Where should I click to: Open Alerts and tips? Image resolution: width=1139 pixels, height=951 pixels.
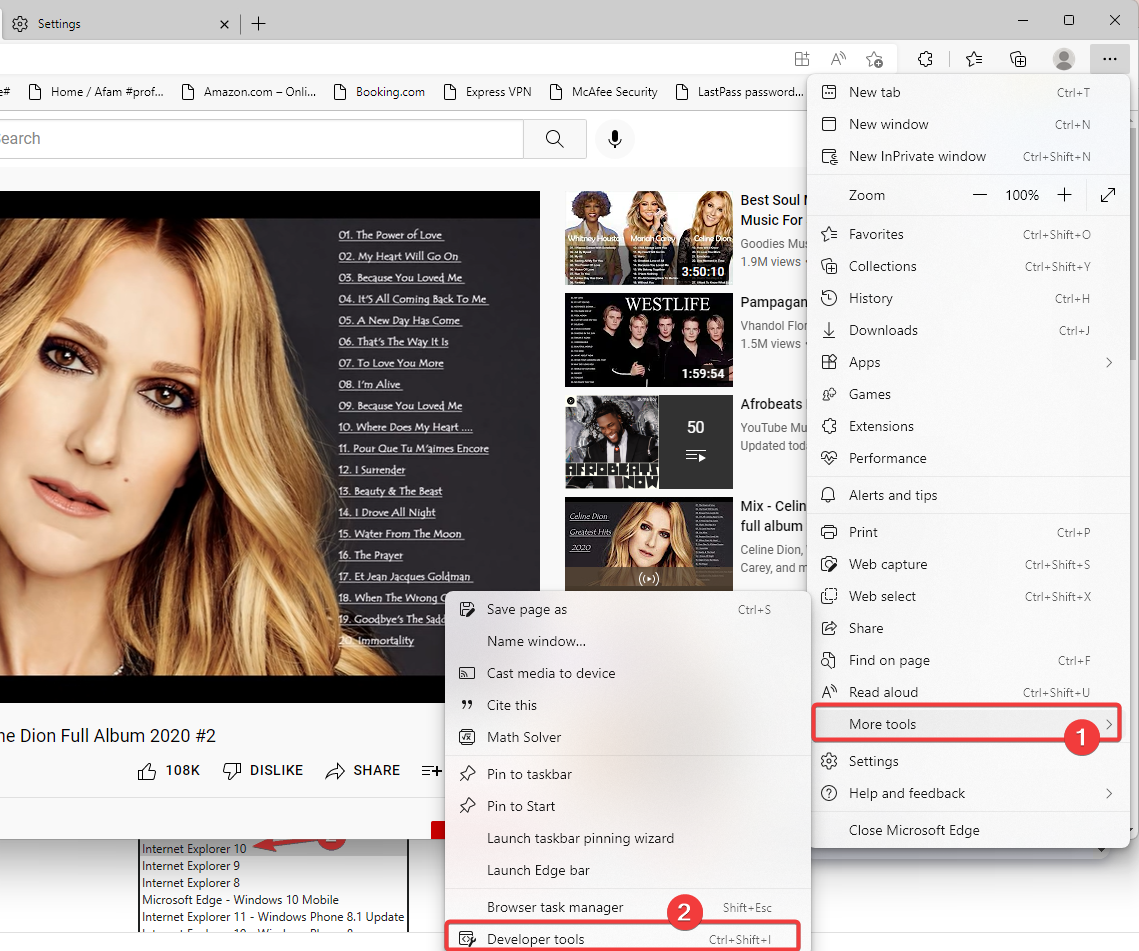968,495
